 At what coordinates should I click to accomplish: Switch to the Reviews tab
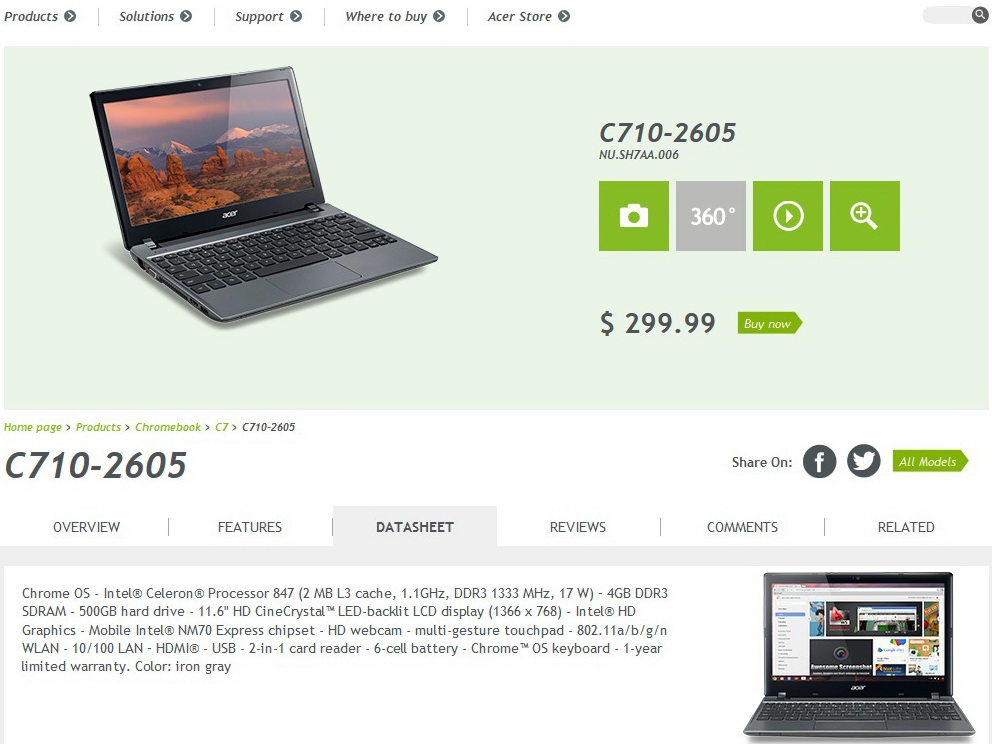pyautogui.click(x=578, y=527)
